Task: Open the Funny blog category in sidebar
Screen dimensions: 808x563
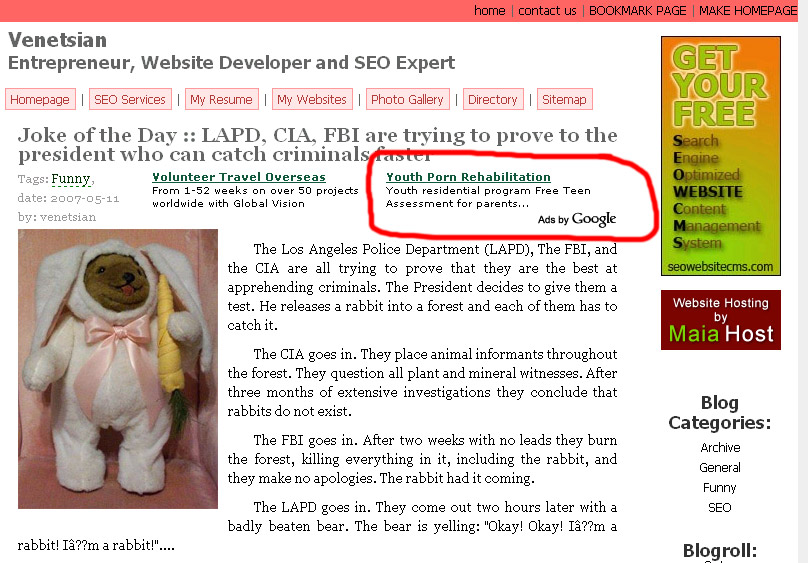Action: (x=720, y=488)
